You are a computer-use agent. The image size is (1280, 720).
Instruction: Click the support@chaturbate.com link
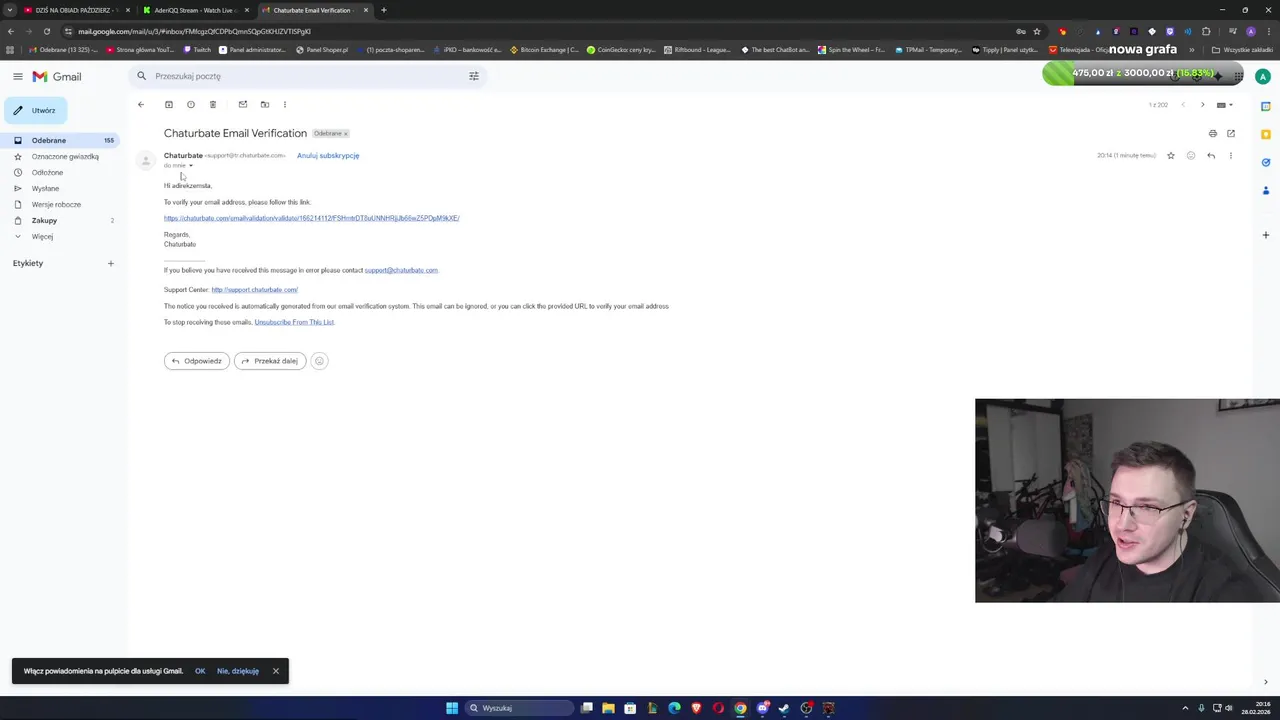[x=401, y=270]
